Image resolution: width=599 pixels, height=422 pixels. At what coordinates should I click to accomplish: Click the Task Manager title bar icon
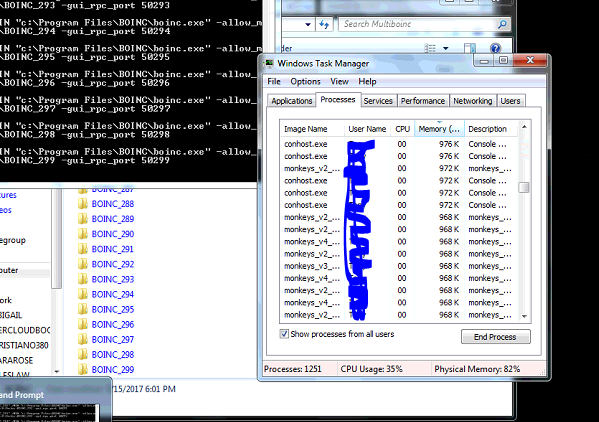[x=269, y=63]
